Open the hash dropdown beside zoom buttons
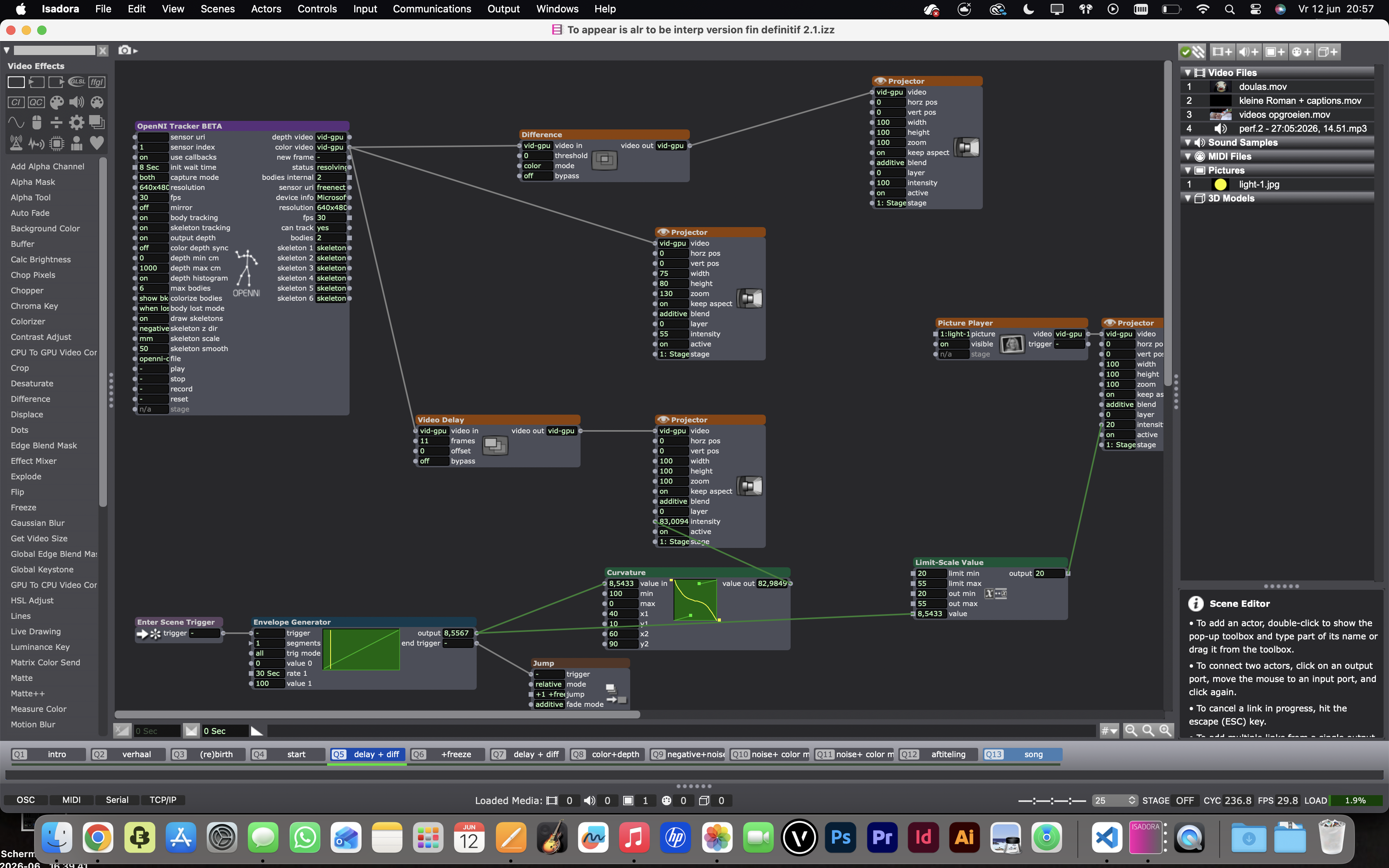1389x868 pixels. click(x=1109, y=731)
